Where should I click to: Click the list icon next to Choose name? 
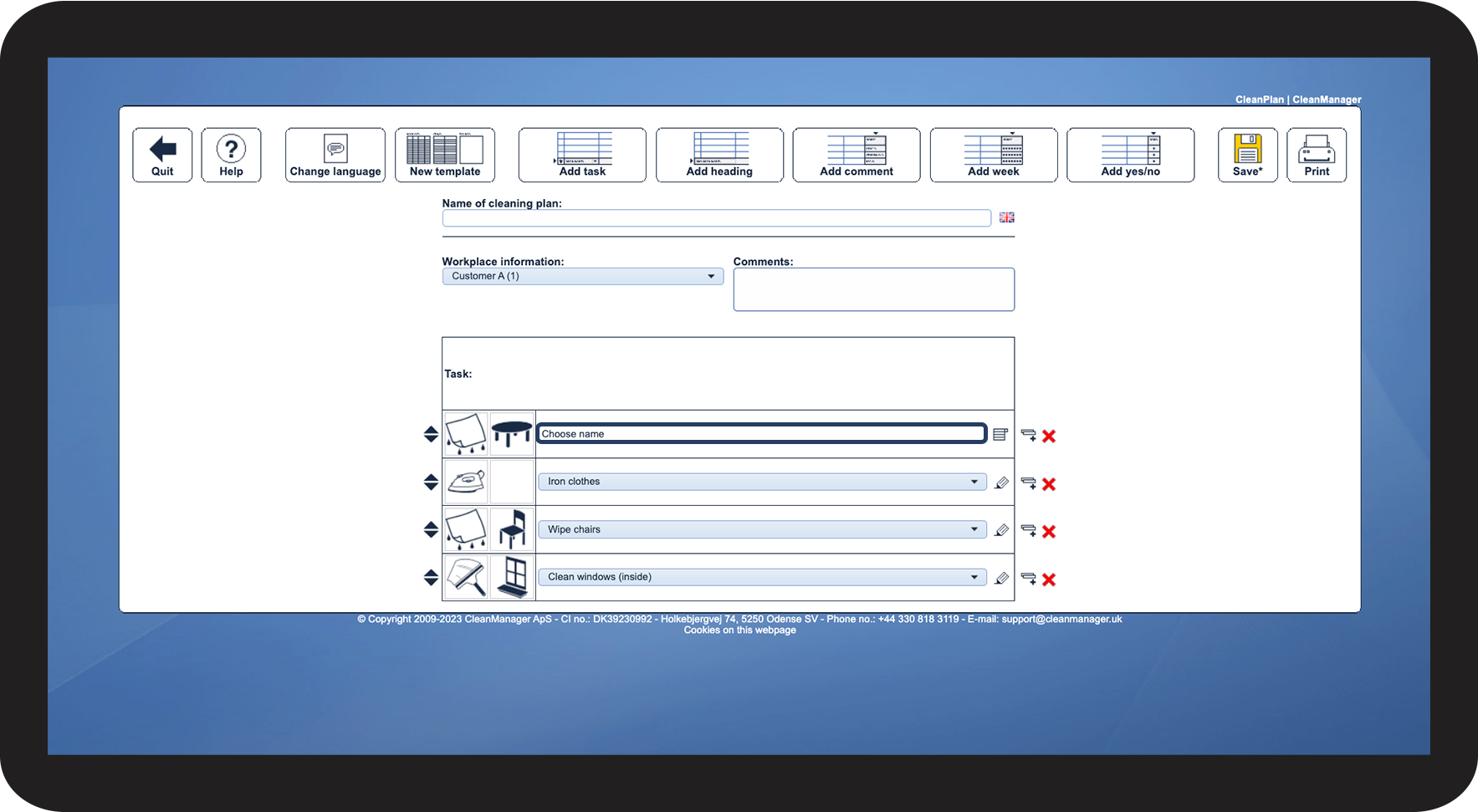[x=1000, y=434]
